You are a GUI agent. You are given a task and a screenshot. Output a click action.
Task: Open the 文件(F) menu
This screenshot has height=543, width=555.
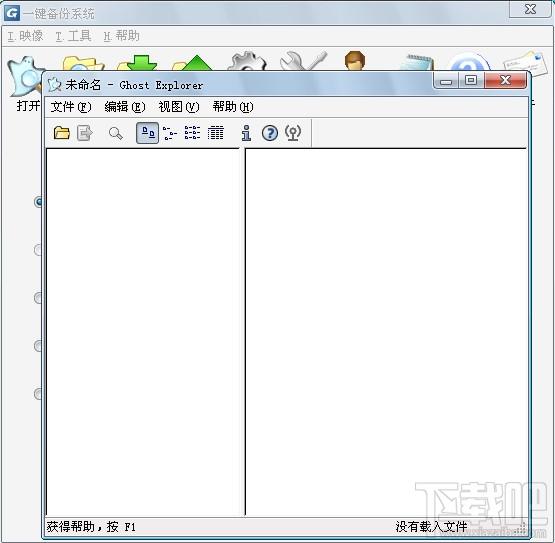71,107
